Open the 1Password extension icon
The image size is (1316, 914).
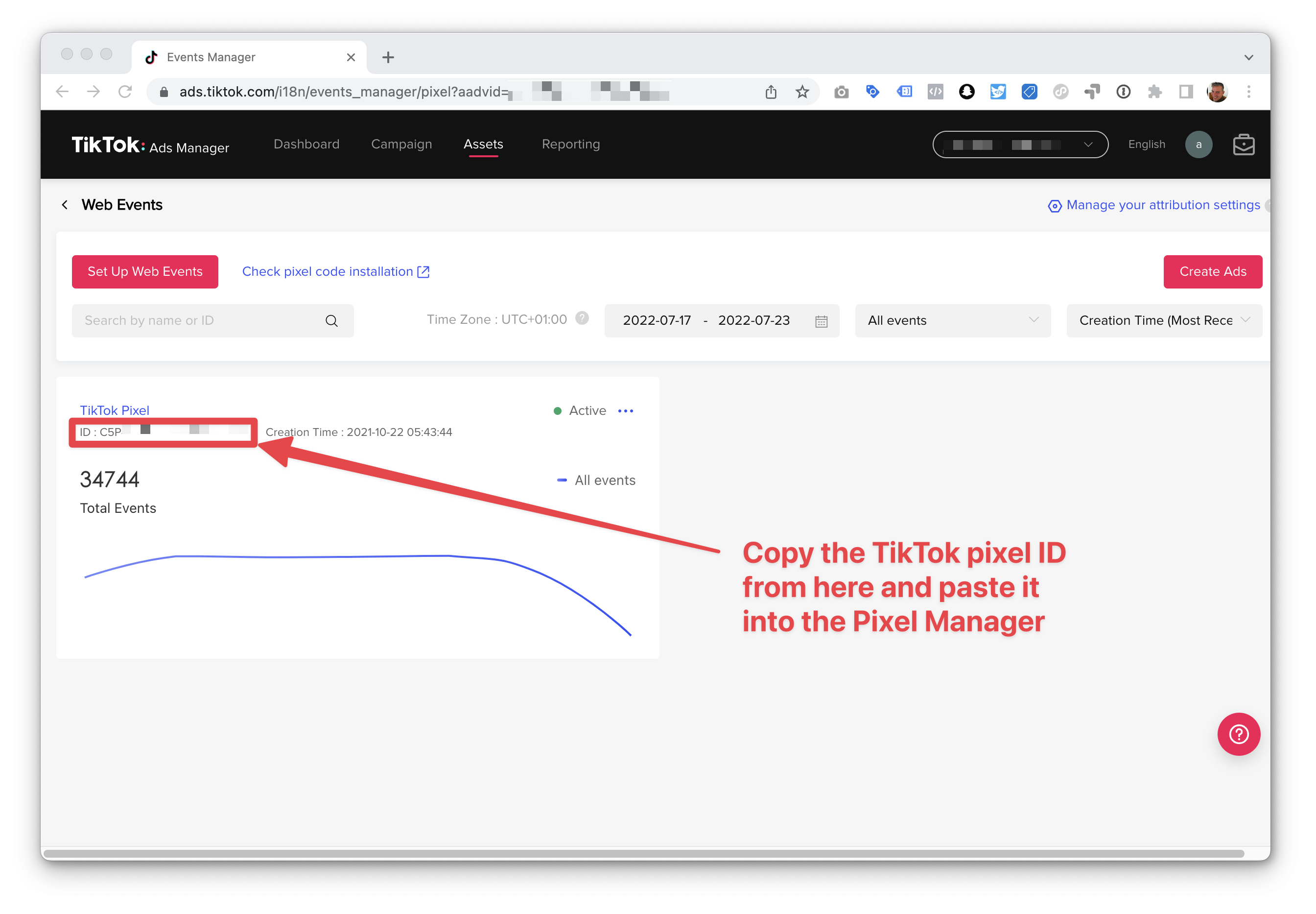(x=1123, y=92)
